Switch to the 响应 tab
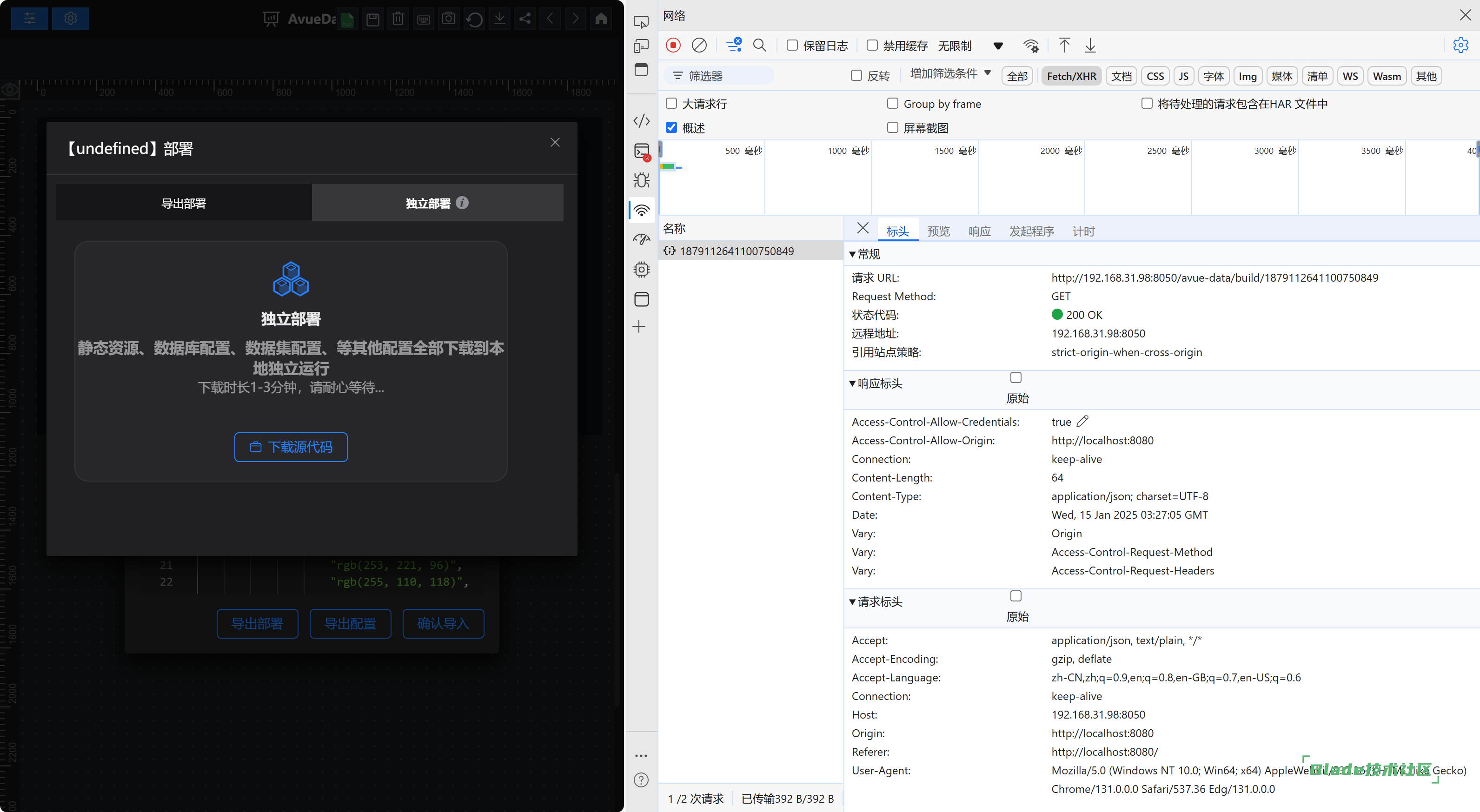1480x812 pixels. (x=980, y=231)
